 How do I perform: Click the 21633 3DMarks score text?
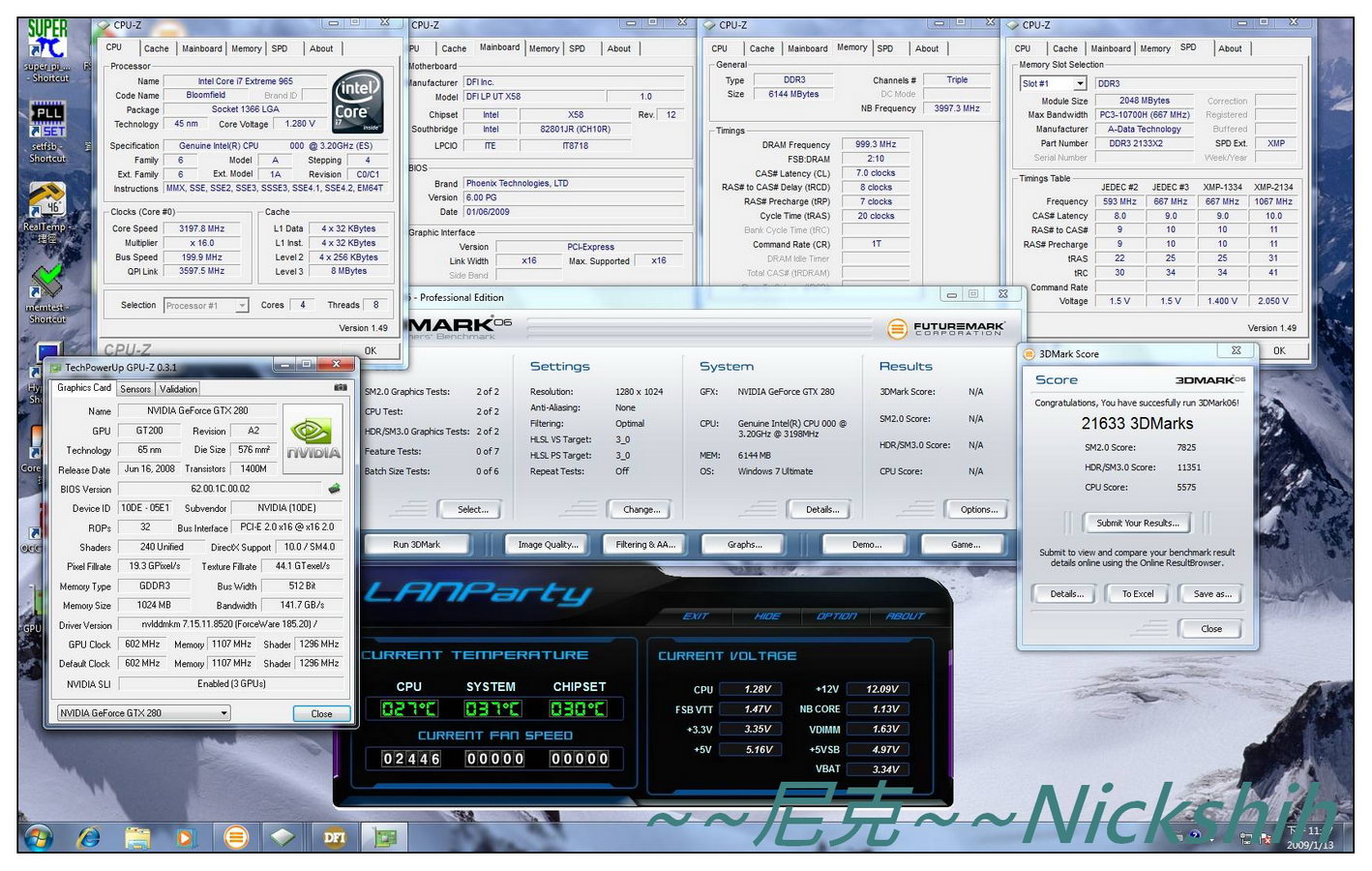[x=1137, y=424]
